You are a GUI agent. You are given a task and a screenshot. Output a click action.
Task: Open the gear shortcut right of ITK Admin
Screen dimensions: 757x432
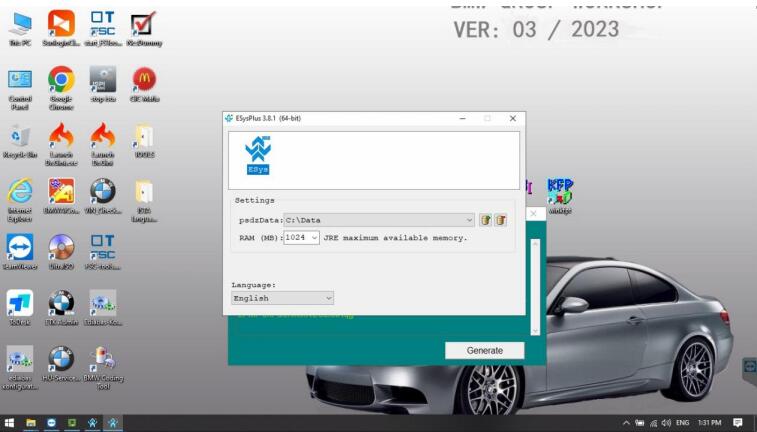click(x=103, y=307)
